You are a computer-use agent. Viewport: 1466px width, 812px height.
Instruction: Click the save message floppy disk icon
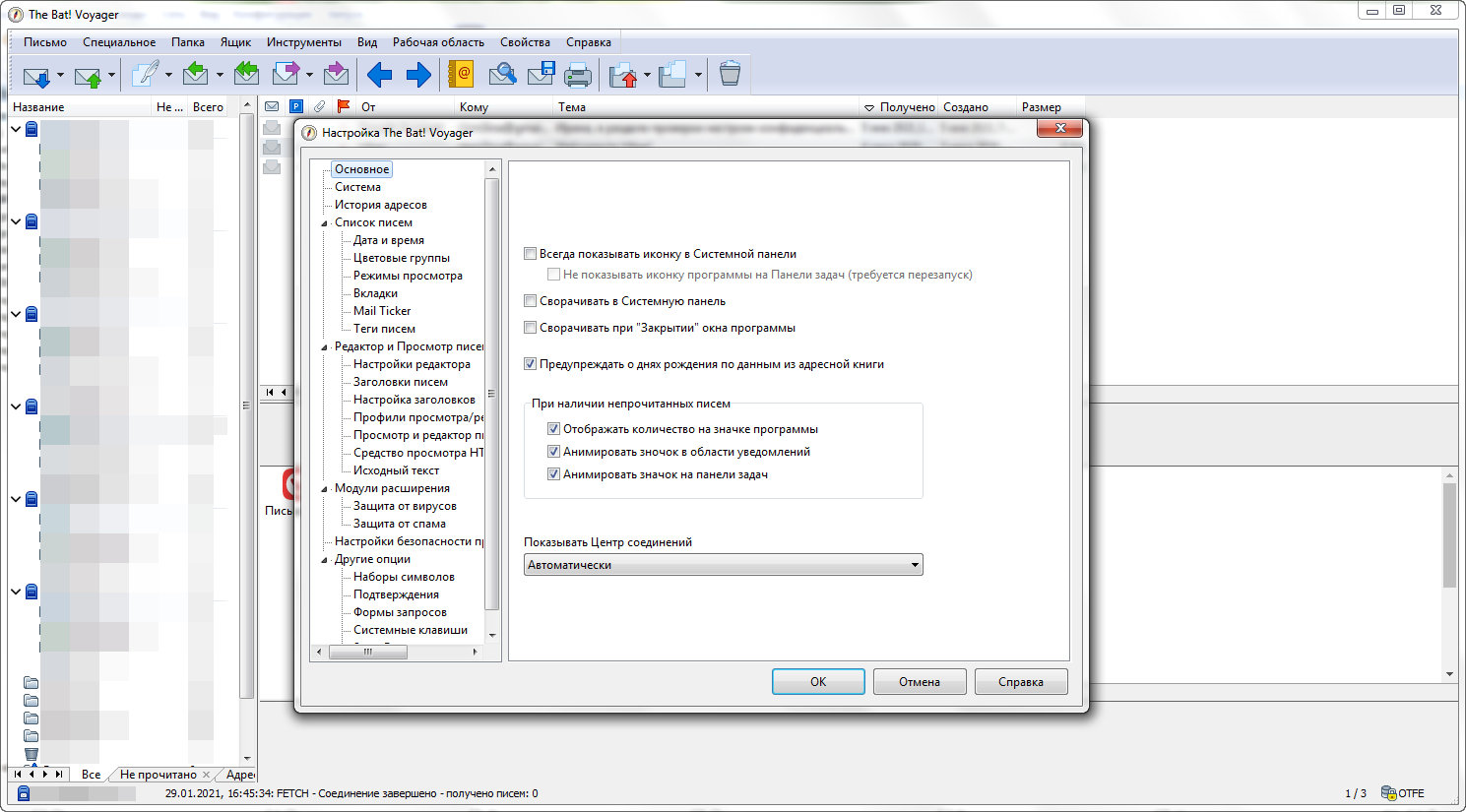(x=541, y=75)
